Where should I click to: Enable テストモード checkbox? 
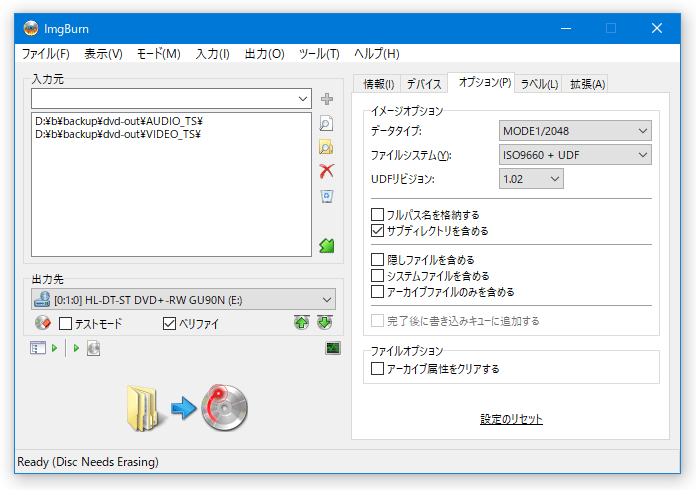coord(65,324)
